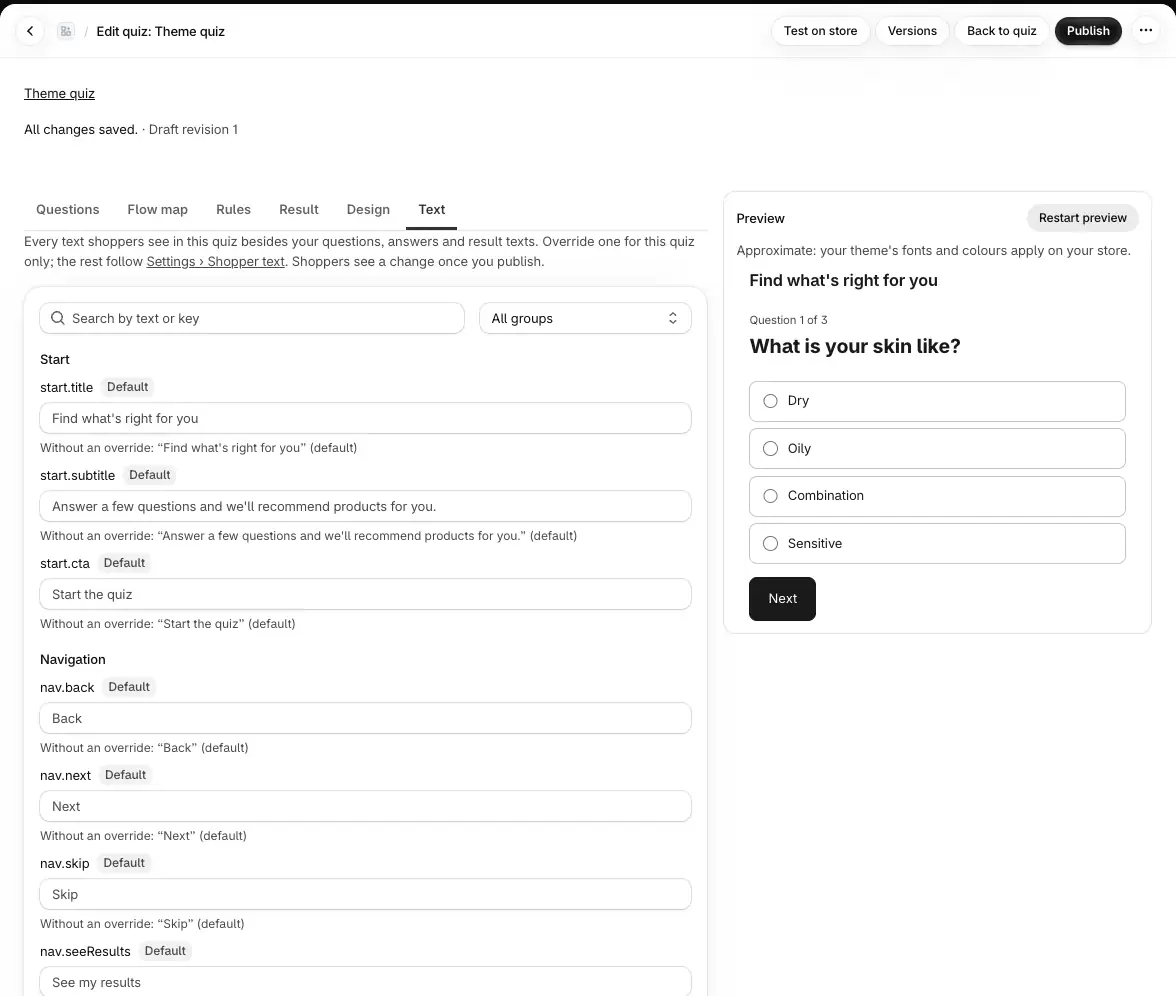Click the 'Navigation' group heading
This screenshot has height=996, width=1176.
73,659
